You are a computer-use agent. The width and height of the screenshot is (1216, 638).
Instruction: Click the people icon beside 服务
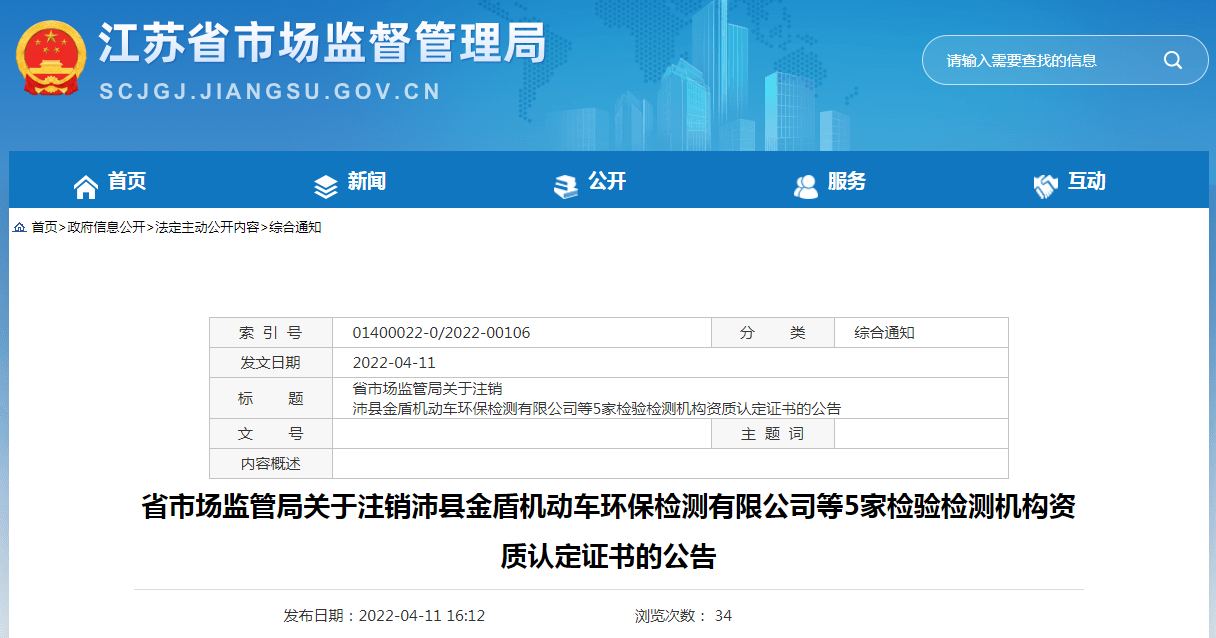point(805,186)
